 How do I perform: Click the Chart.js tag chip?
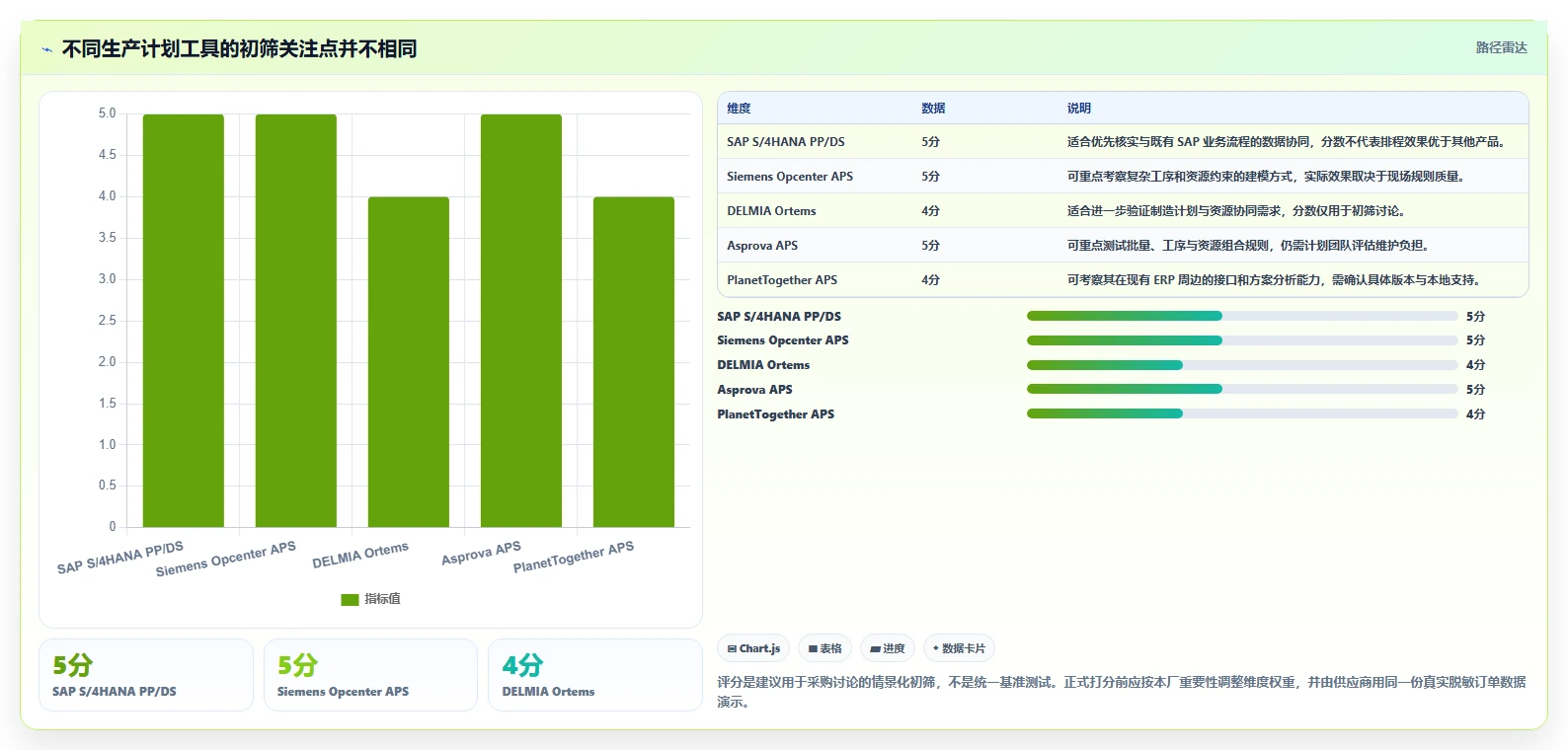click(753, 648)
